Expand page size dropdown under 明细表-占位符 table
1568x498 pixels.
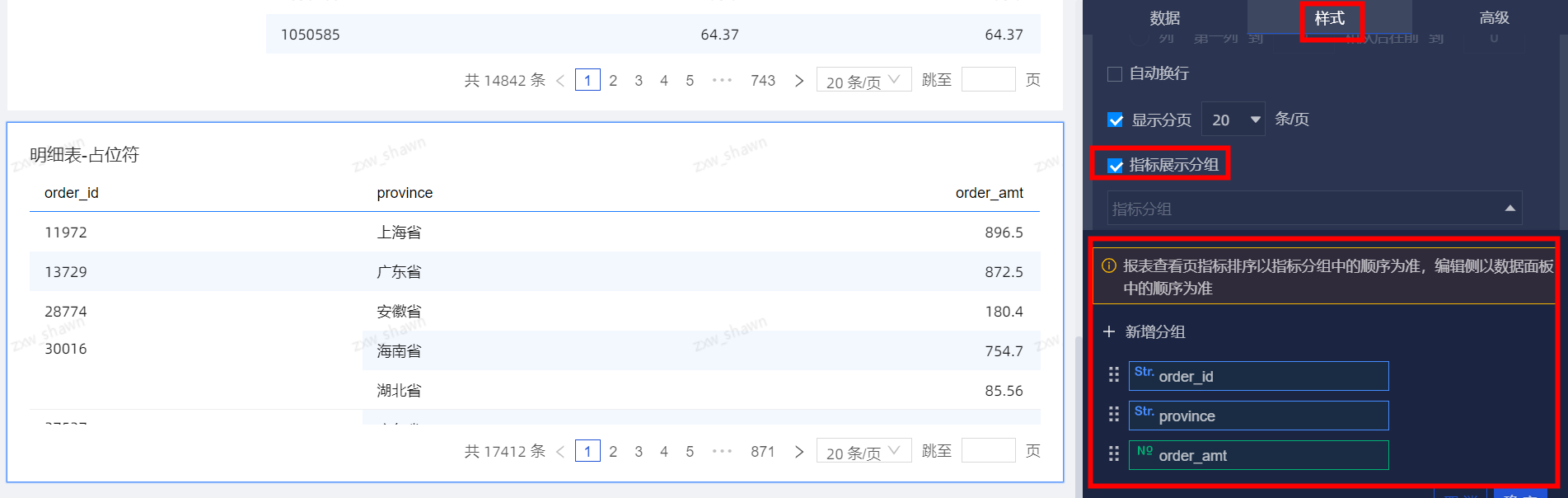tap(863, 452)
